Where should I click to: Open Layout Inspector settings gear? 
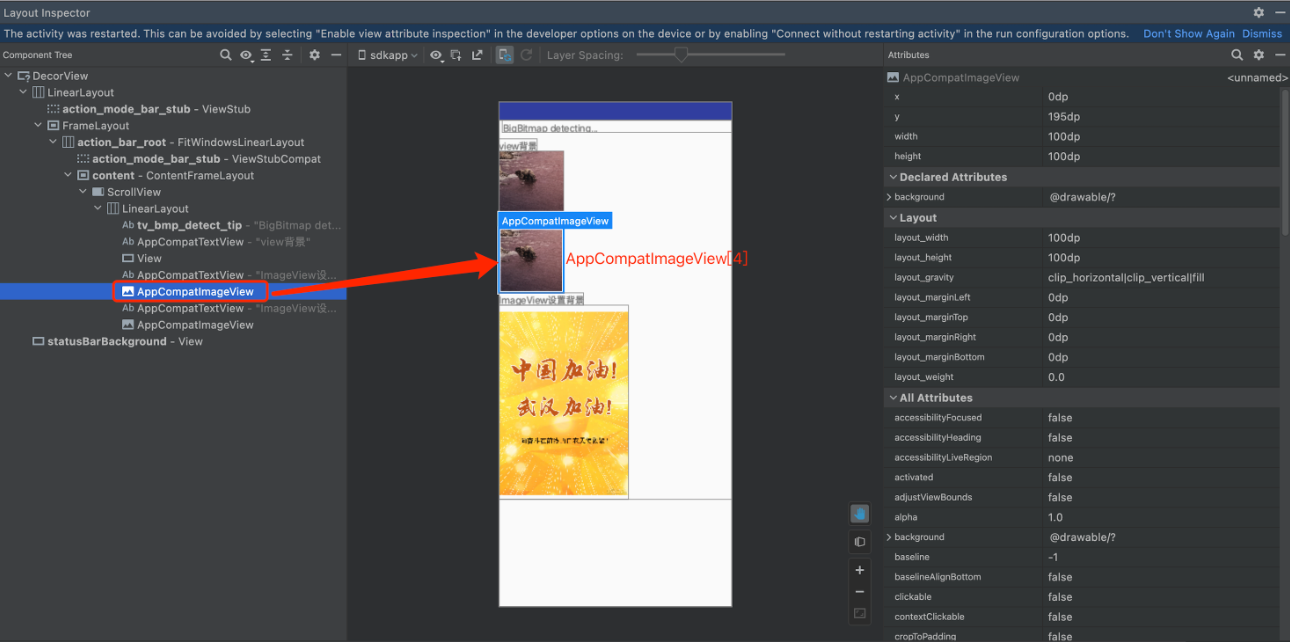pyautogui.click(x=1259, y=13)
